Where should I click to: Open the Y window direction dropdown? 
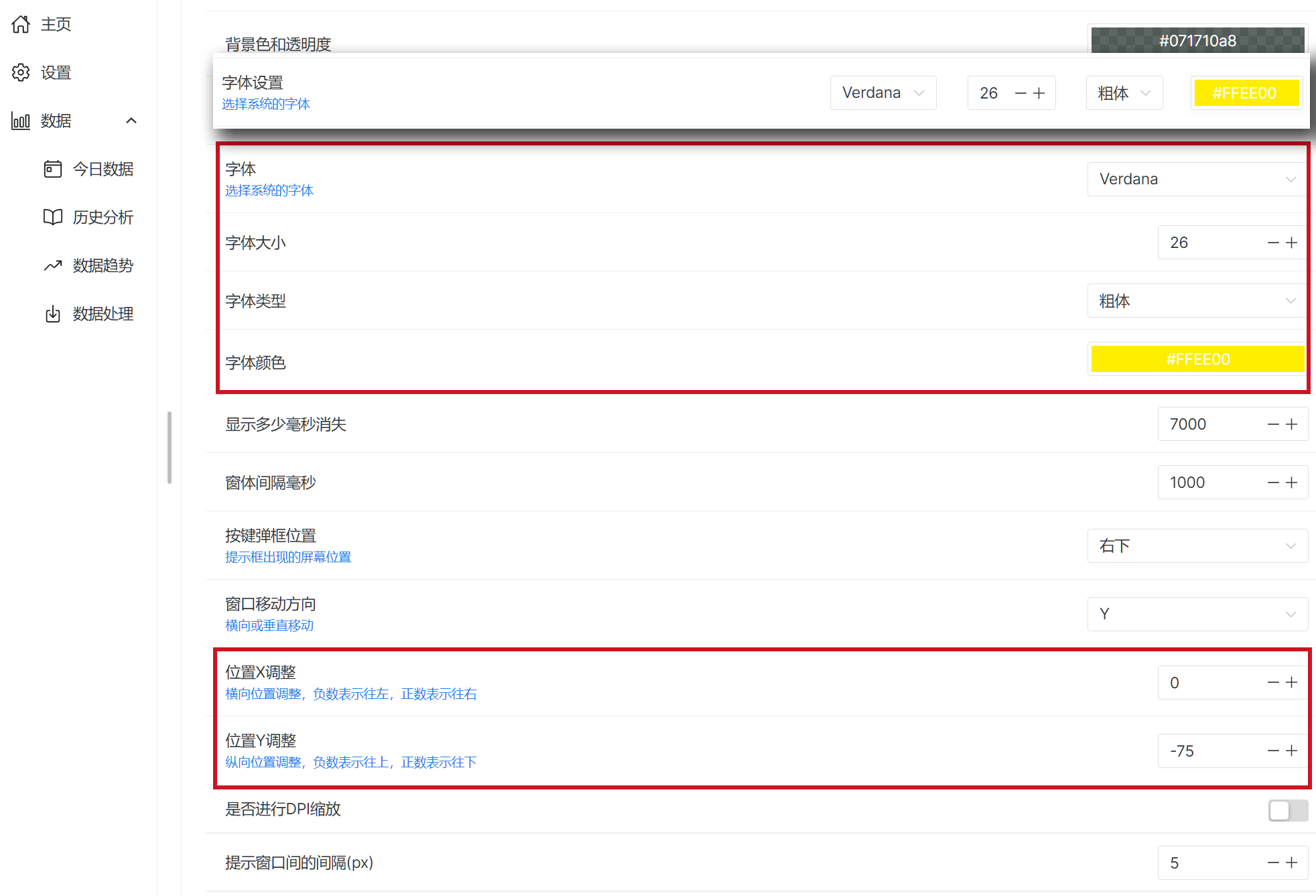(x=1197, y=614)
